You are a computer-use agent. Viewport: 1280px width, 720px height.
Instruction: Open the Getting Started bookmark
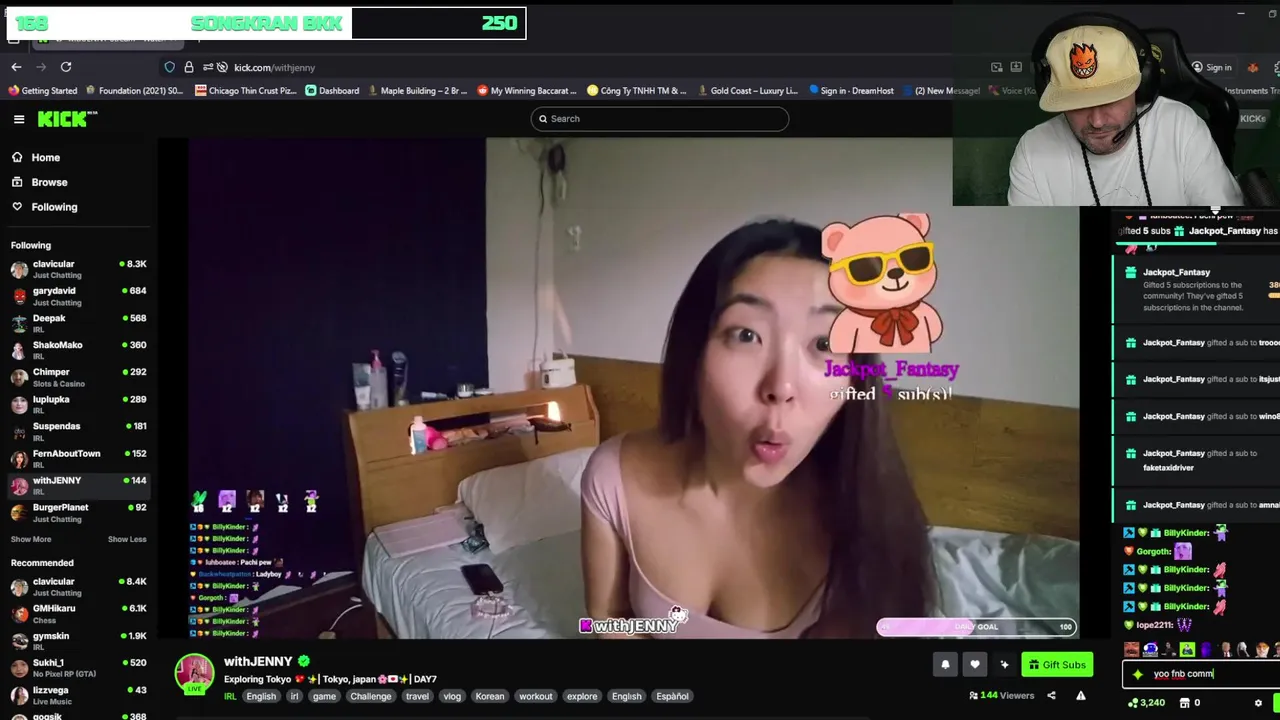click(43, 90)
